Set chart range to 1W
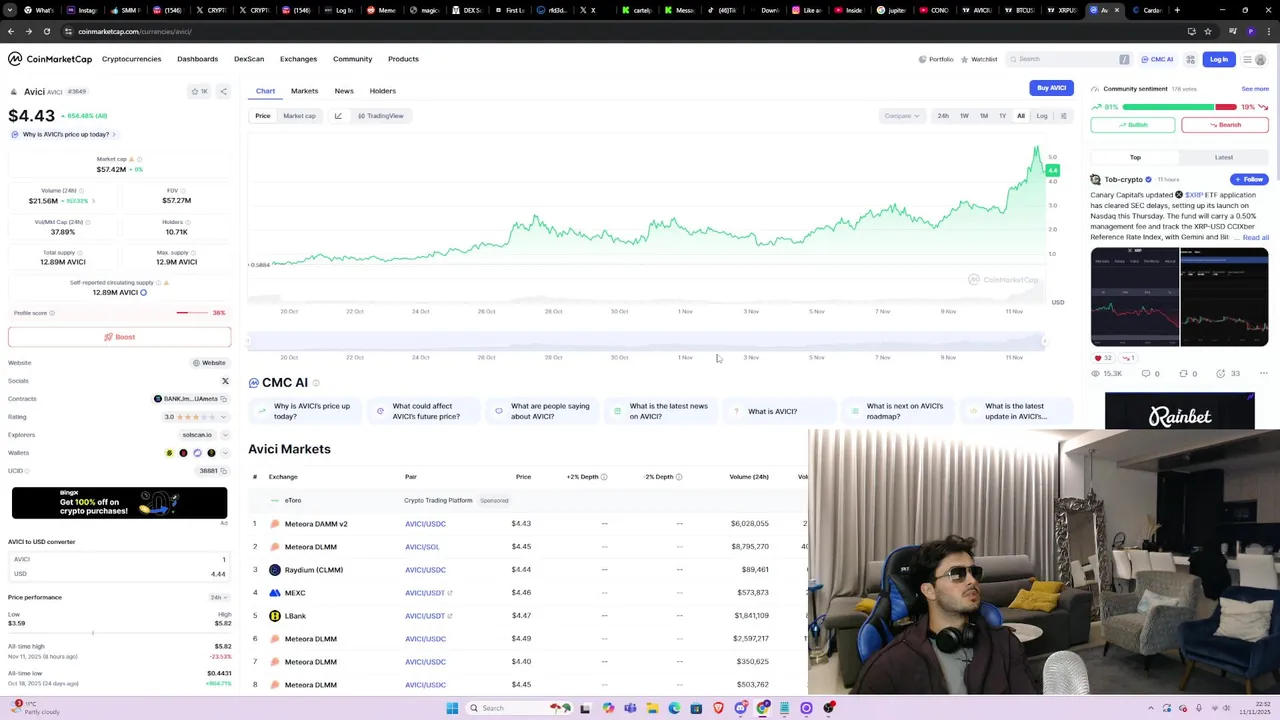Viewport: 1280px width, 720px height. [x=964, y=116]
